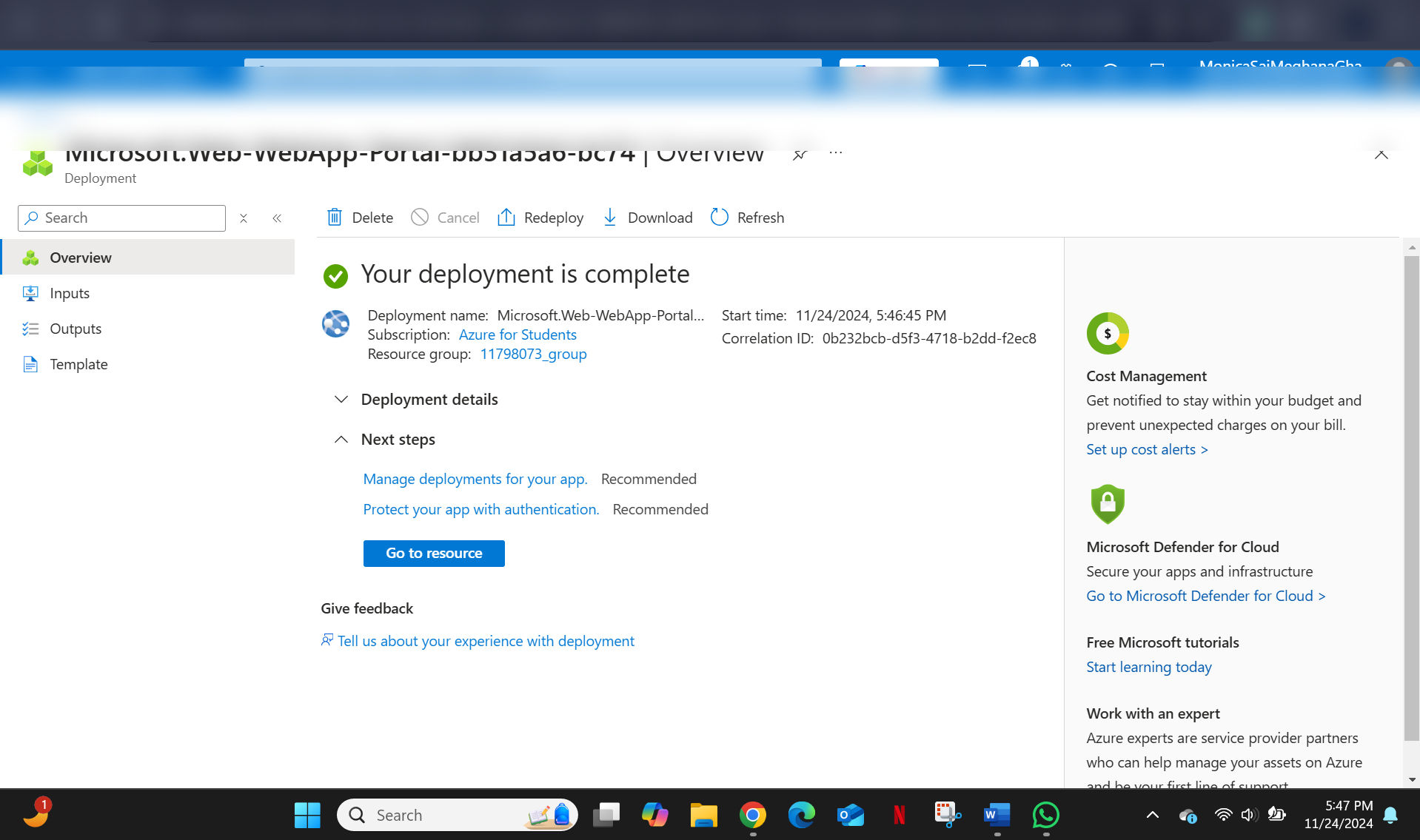
Task: Open the Outputs menu item
Action: click(148, 329)
